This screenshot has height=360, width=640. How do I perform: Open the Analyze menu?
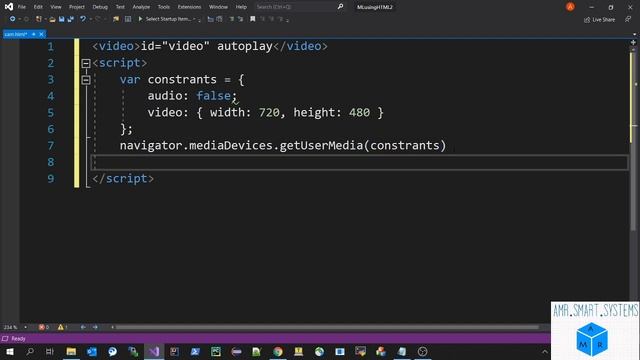[141, 7]
